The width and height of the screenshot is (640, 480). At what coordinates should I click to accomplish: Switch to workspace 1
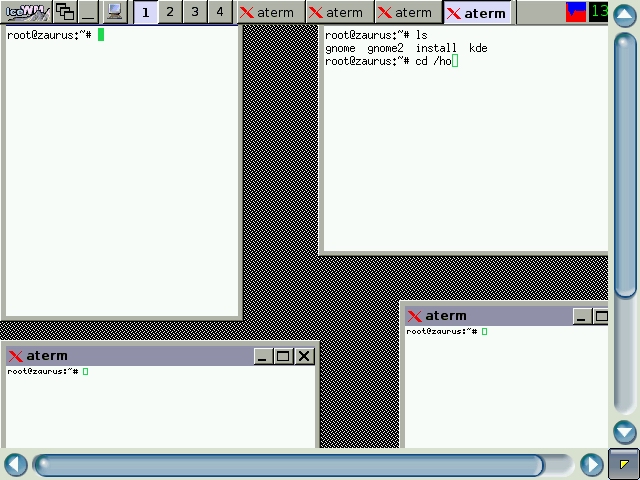pos(145,12)
